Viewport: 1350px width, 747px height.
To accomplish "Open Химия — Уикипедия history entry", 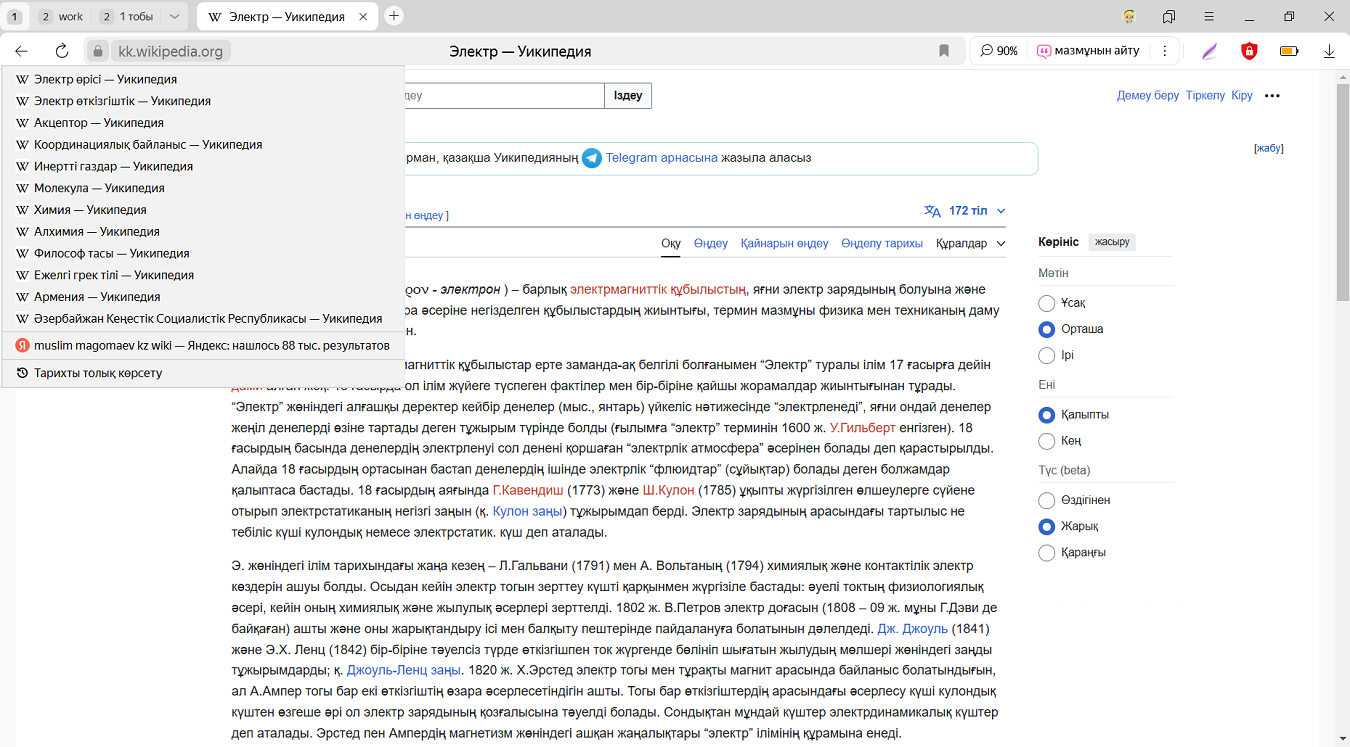I will [x=90, y=210].
